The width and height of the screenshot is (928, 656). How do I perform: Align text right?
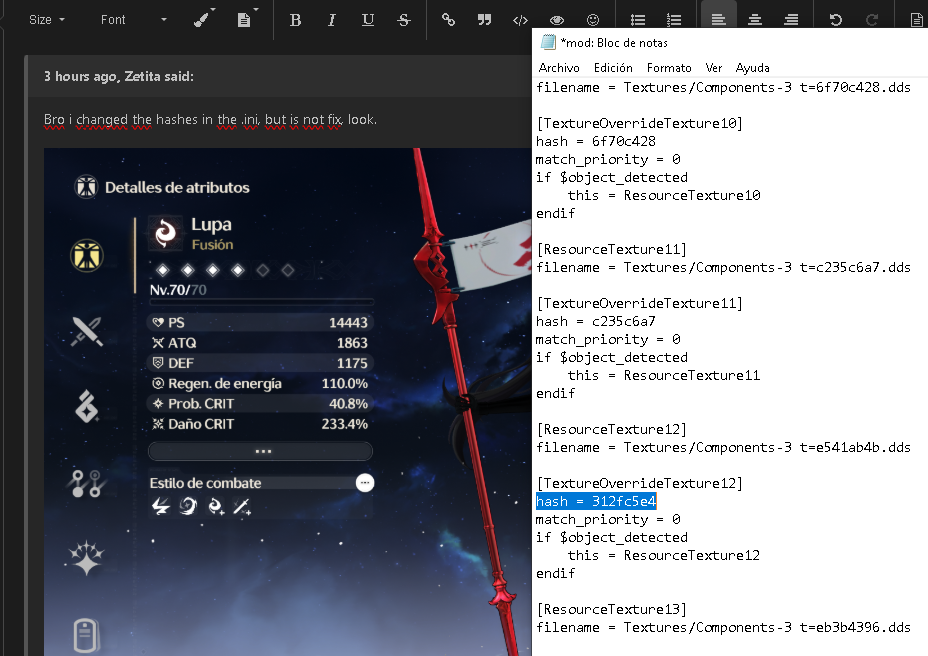[791, 20]
